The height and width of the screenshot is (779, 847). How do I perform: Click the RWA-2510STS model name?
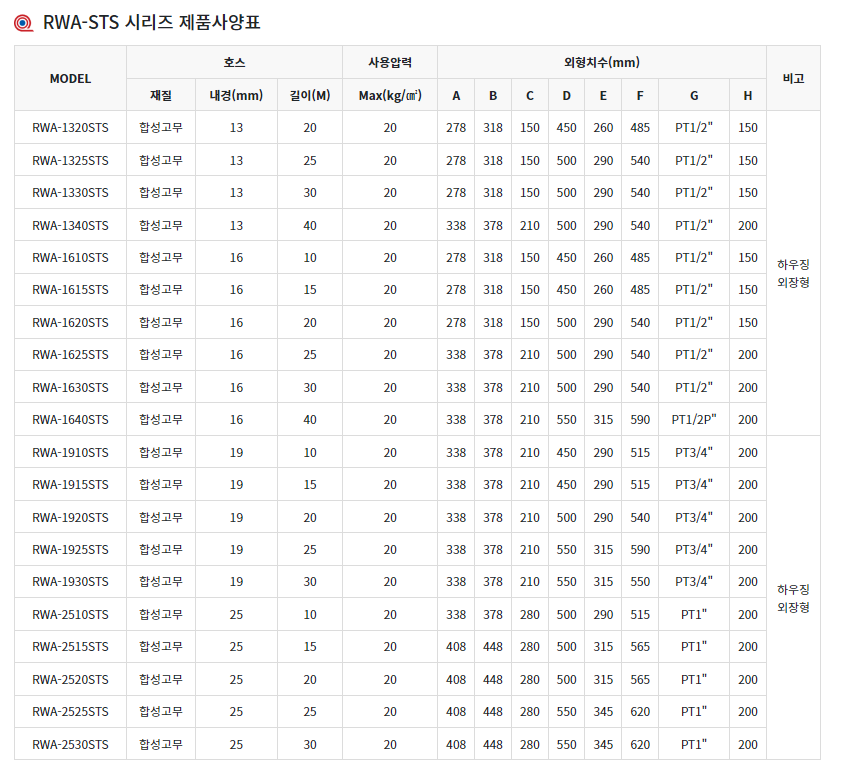(x=70, y=614)
